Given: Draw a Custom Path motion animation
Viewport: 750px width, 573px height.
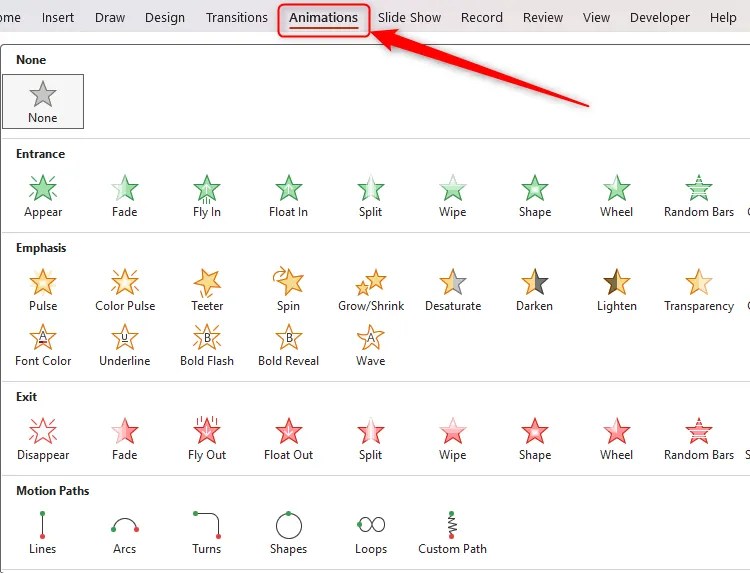Looking at the screenshot, I should (452, 533).
